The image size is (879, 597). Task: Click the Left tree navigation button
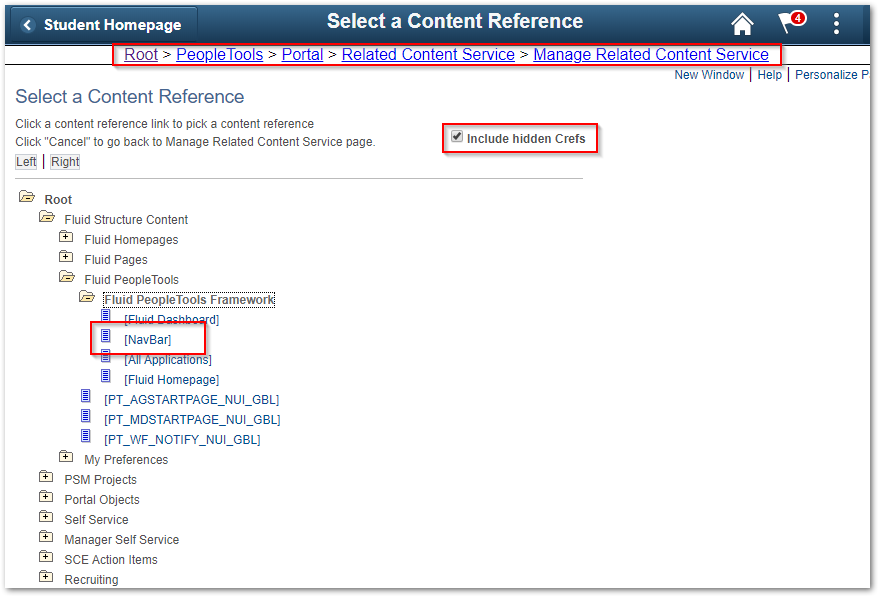pyautogui.click(x=26, y=162)
